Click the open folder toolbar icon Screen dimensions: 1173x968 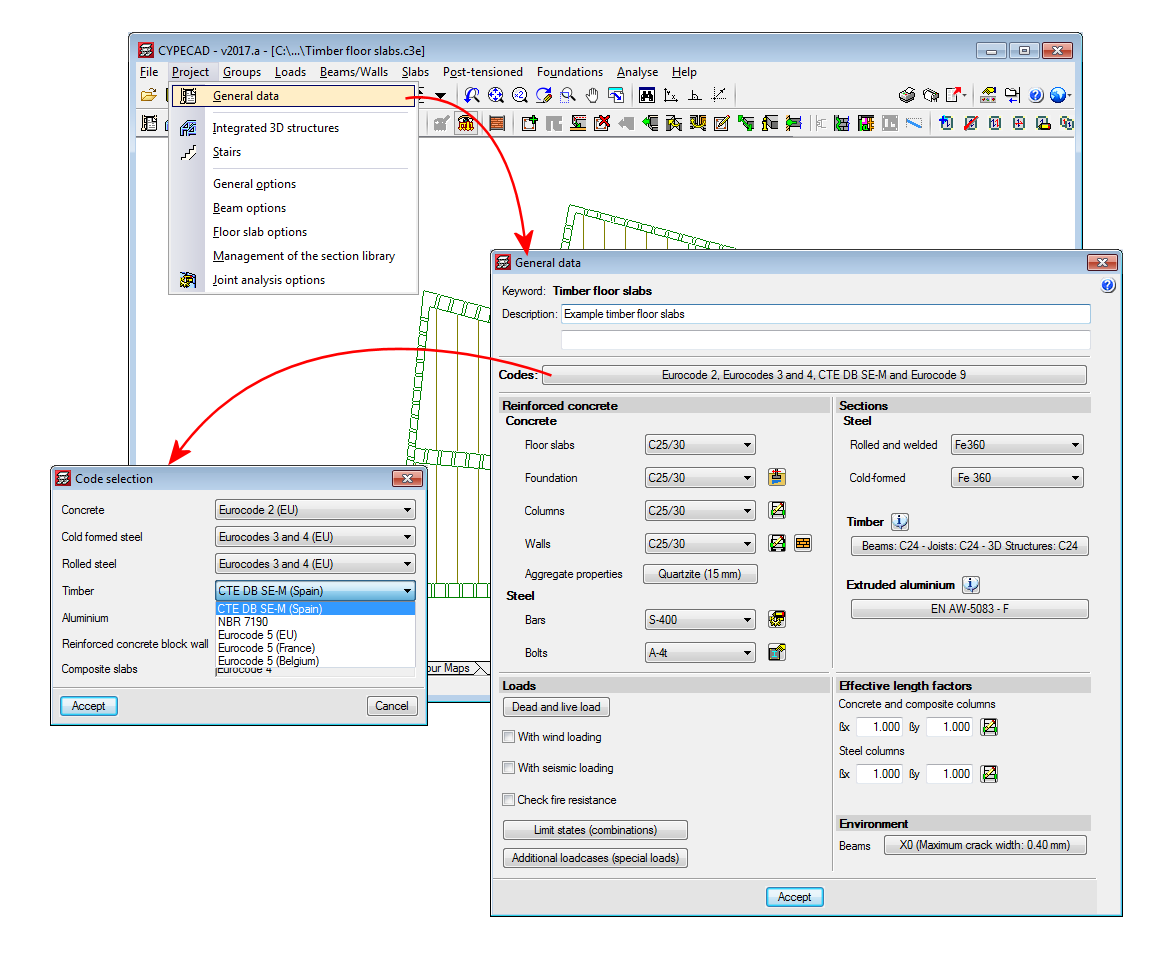pos(149,96)
